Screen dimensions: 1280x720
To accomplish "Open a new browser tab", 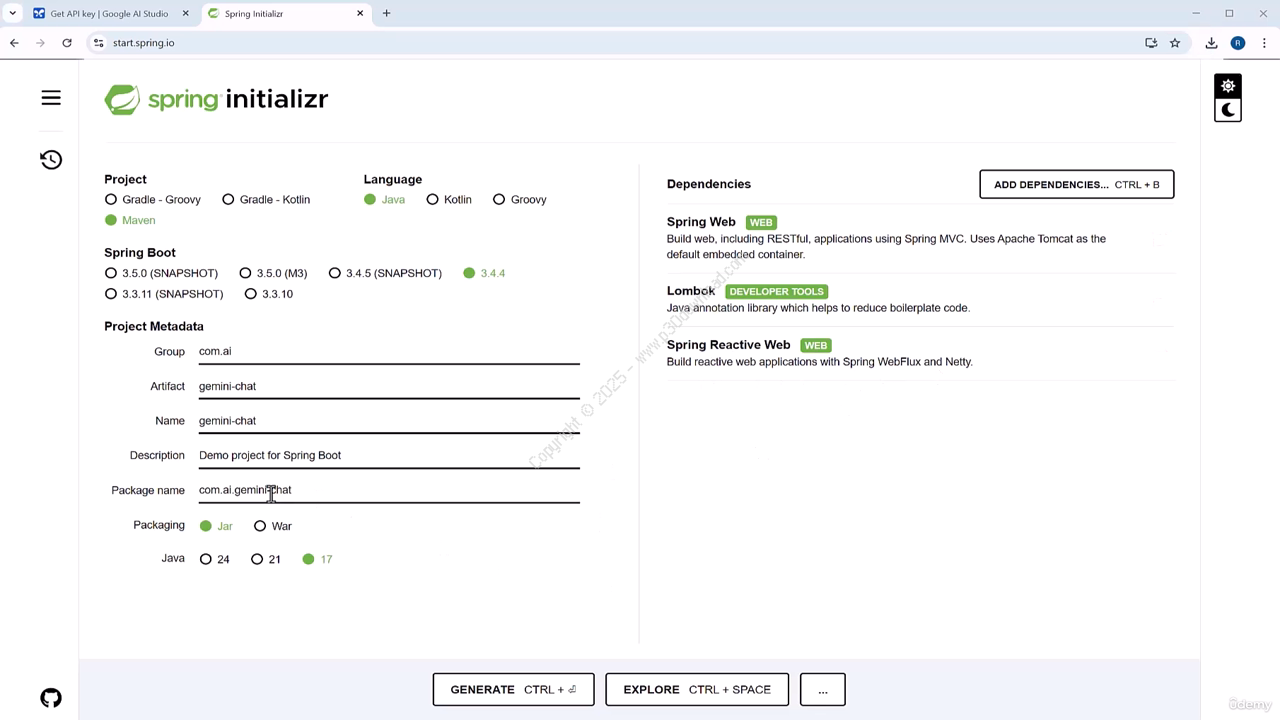I will (386, 14).
